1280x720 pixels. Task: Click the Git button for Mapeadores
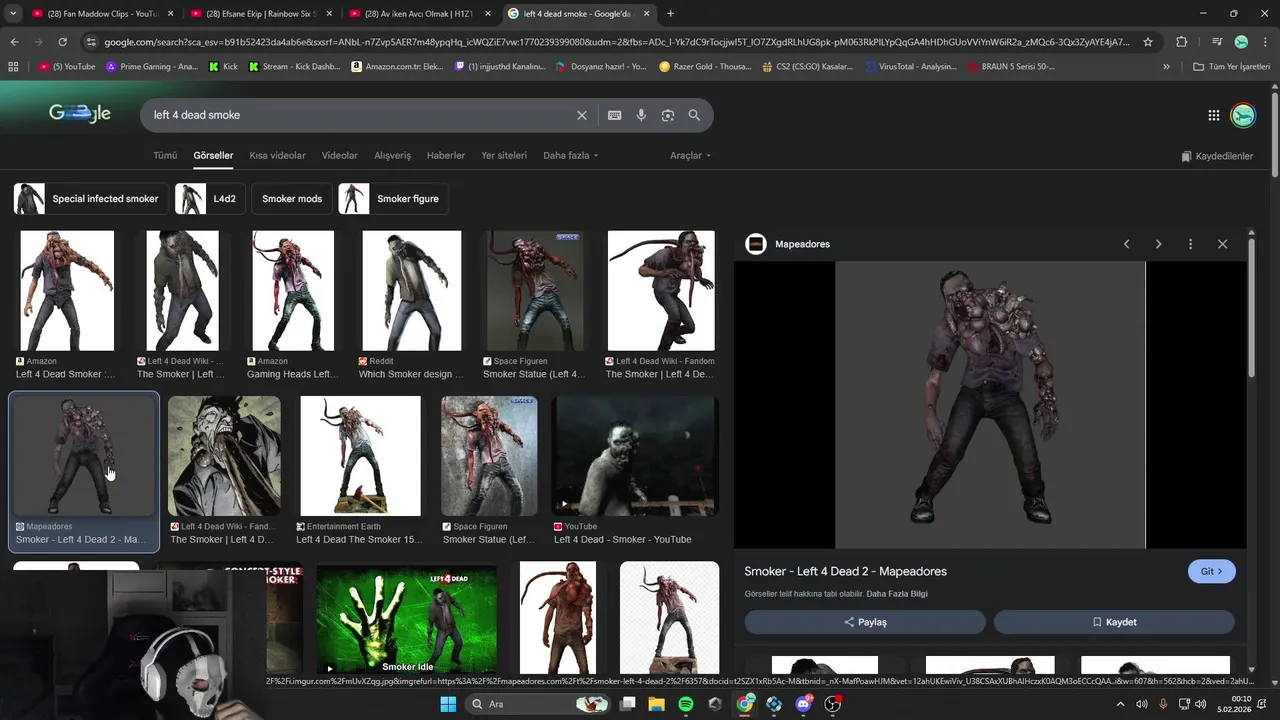click(x=1212, y=572)
